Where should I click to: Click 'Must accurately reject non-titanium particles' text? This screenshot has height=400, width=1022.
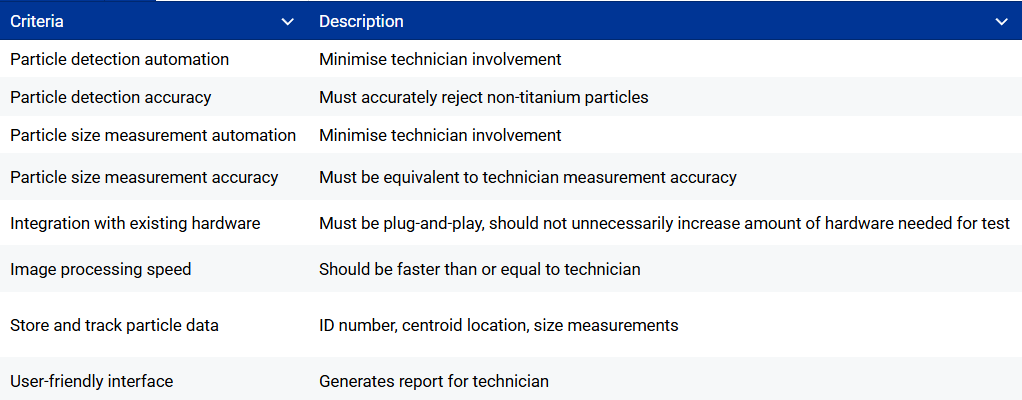click(x=484, y=97)
